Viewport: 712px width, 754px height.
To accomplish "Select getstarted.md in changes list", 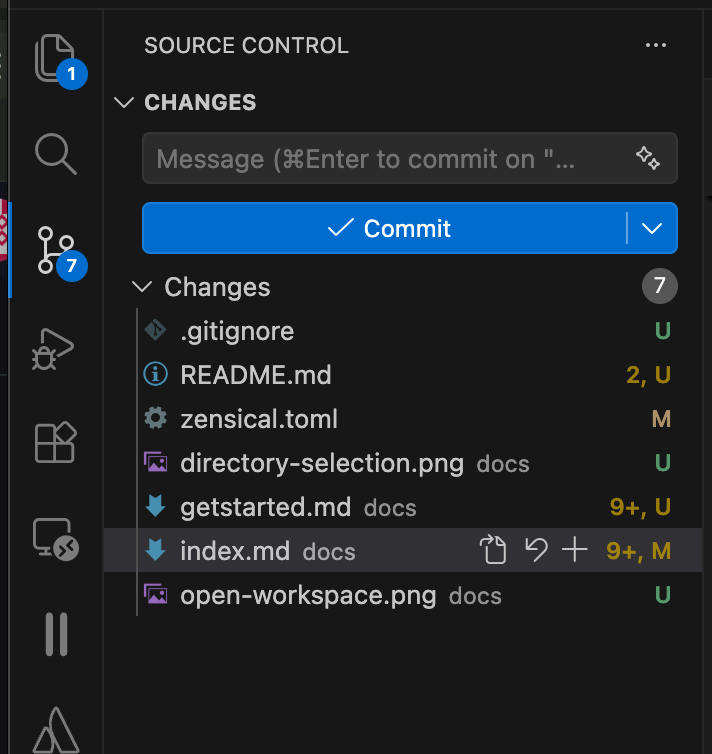I will coord(403,507).
